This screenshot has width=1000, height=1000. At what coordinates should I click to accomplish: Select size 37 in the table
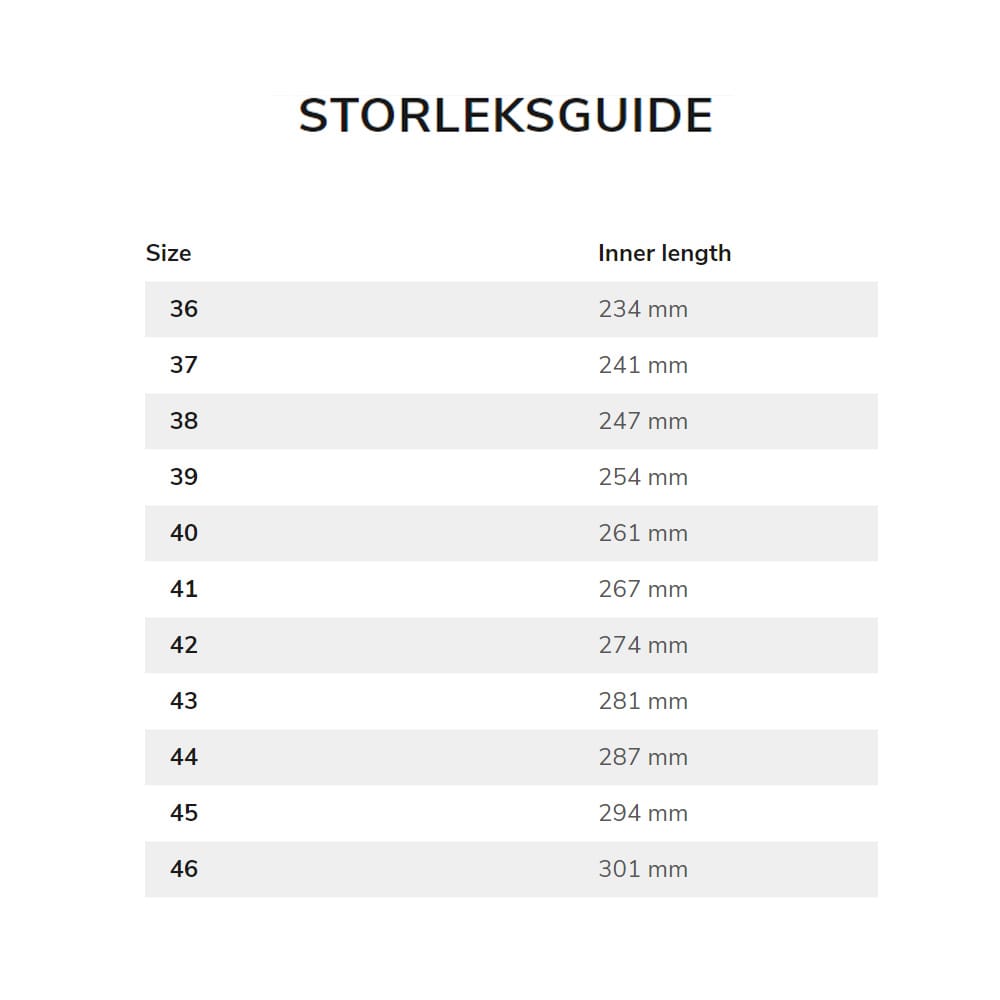[x=184, y=365]
